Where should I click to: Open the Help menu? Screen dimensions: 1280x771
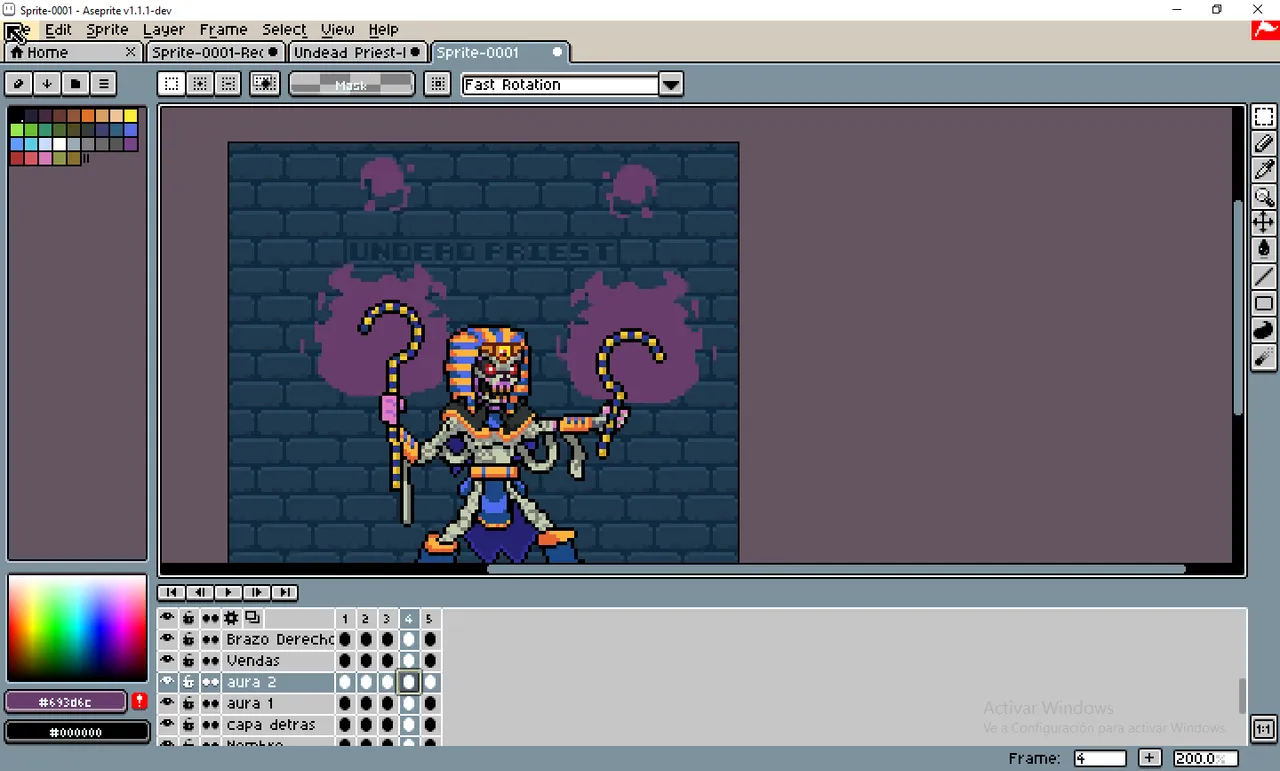pos(383,30)
